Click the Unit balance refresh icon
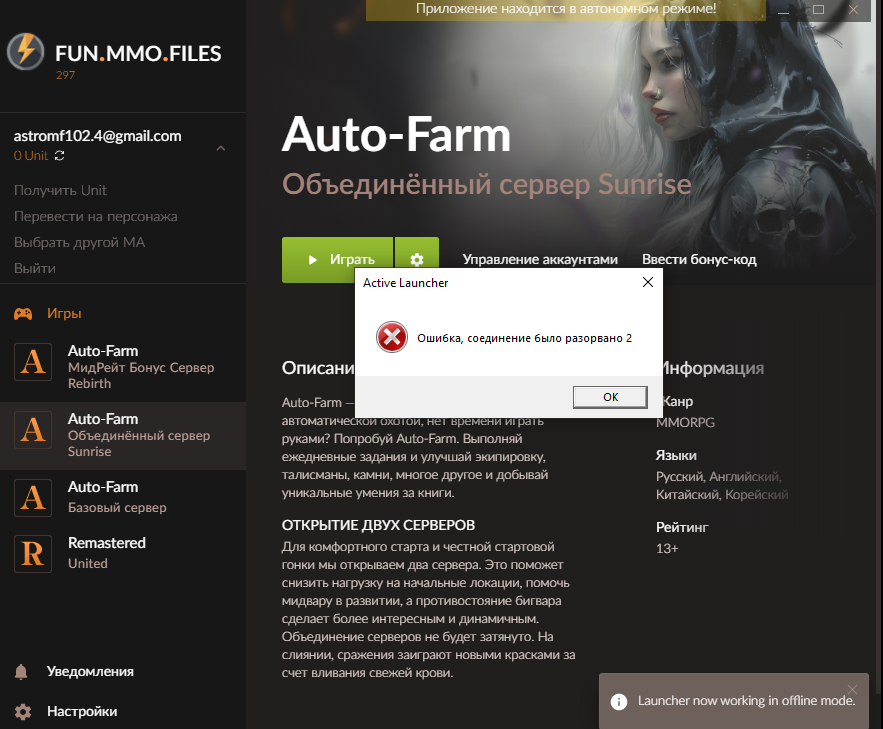This screenshot has width=883, height=729. [61, 156]
